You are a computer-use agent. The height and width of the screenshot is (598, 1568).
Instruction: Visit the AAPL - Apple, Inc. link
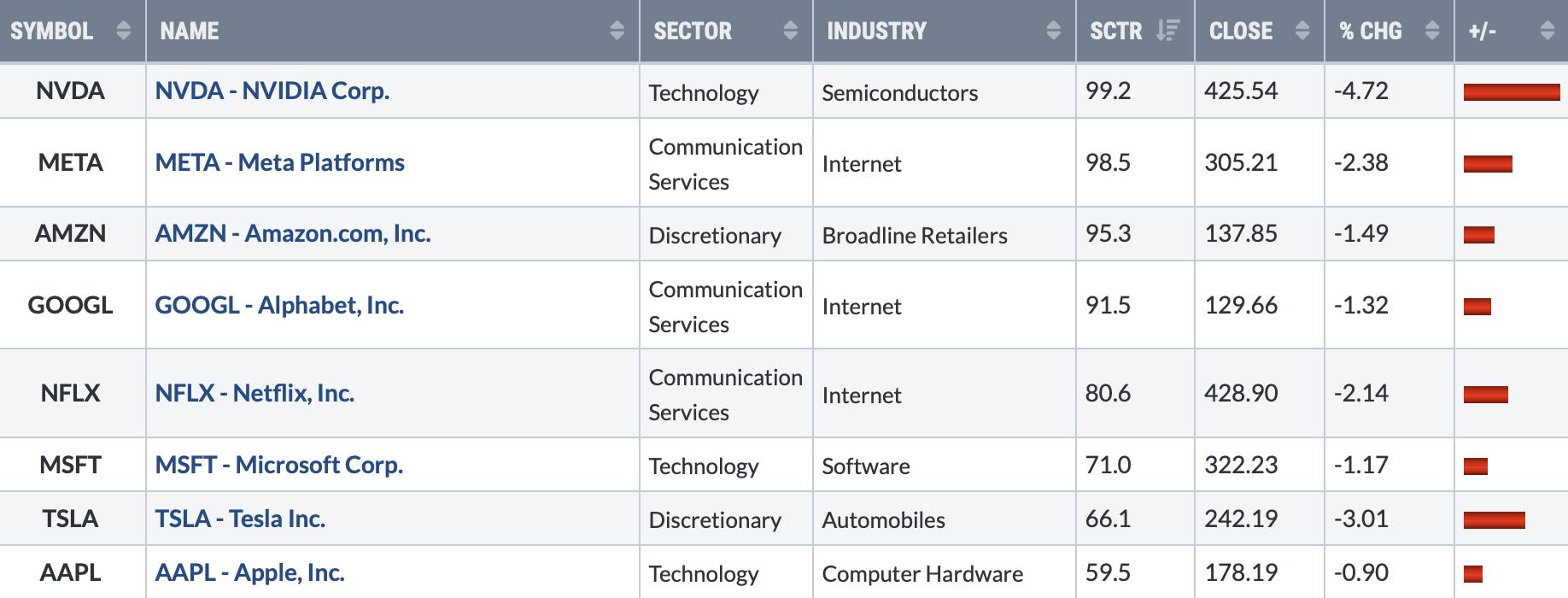(x=249, y=572)
